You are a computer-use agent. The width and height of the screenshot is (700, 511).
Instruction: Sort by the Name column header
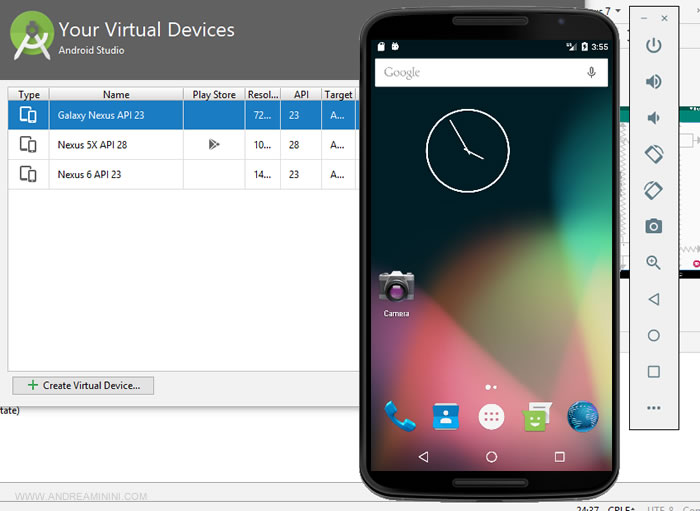[x=116, y=95]
